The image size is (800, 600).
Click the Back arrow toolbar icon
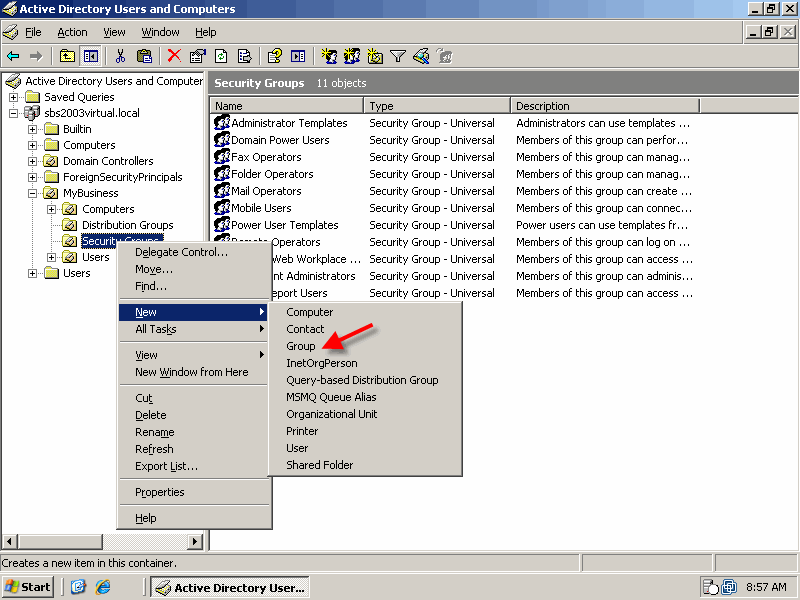[x=13, y=56]
